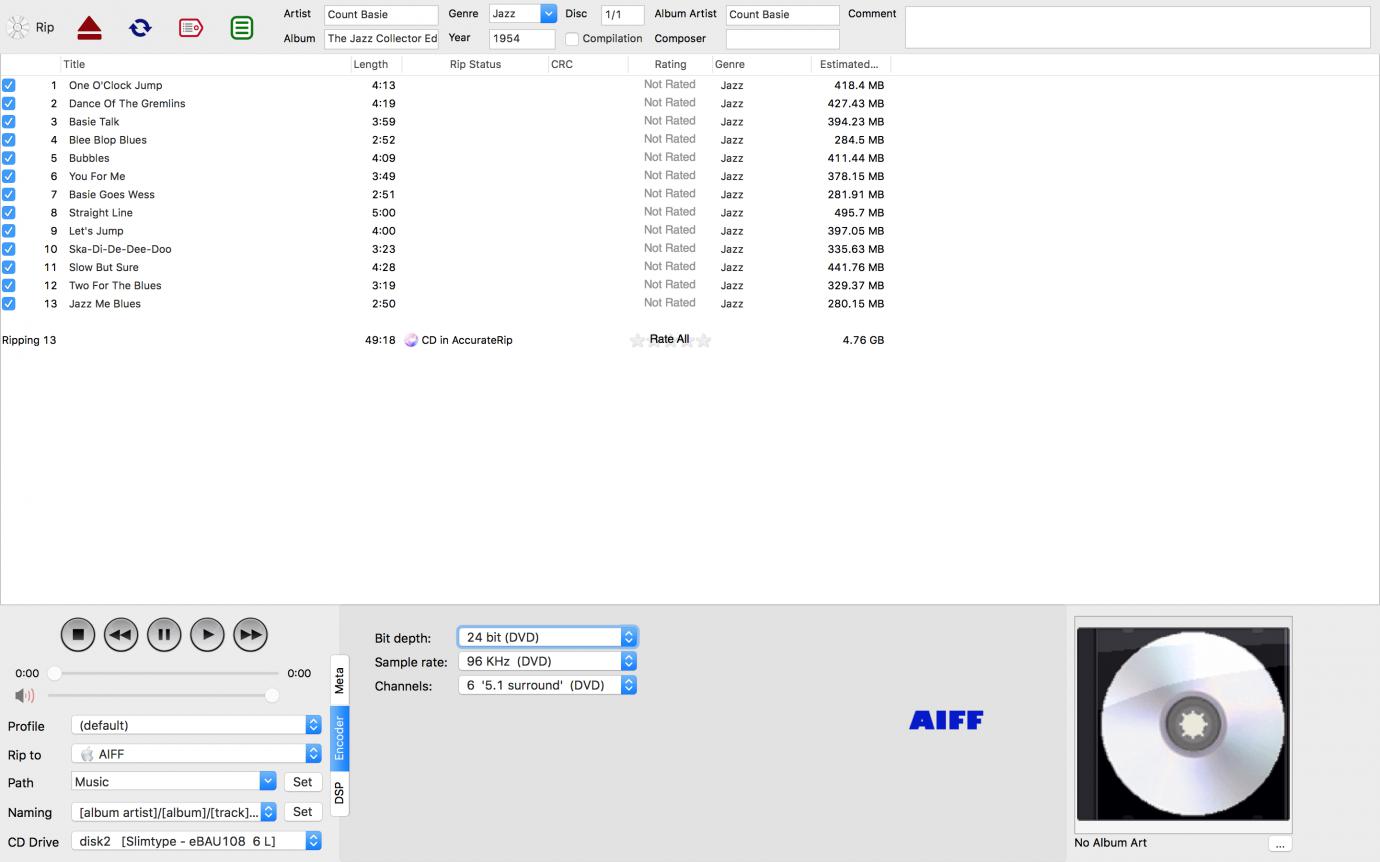Toggle the Compilation checkbox

pyautogui.click(x=572, y=39)
